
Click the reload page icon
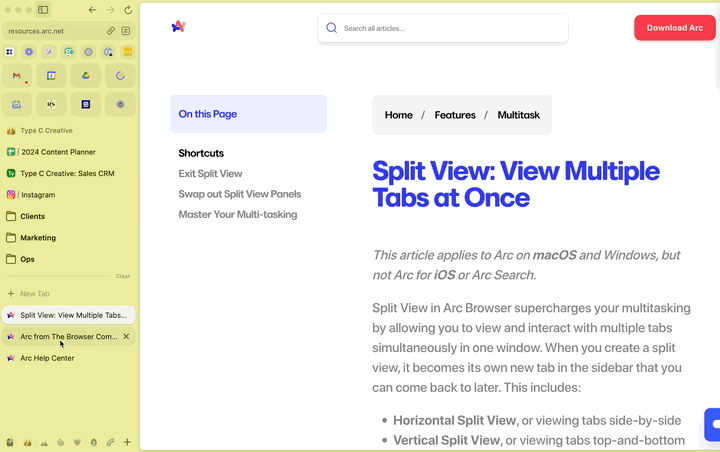[128, 10]
